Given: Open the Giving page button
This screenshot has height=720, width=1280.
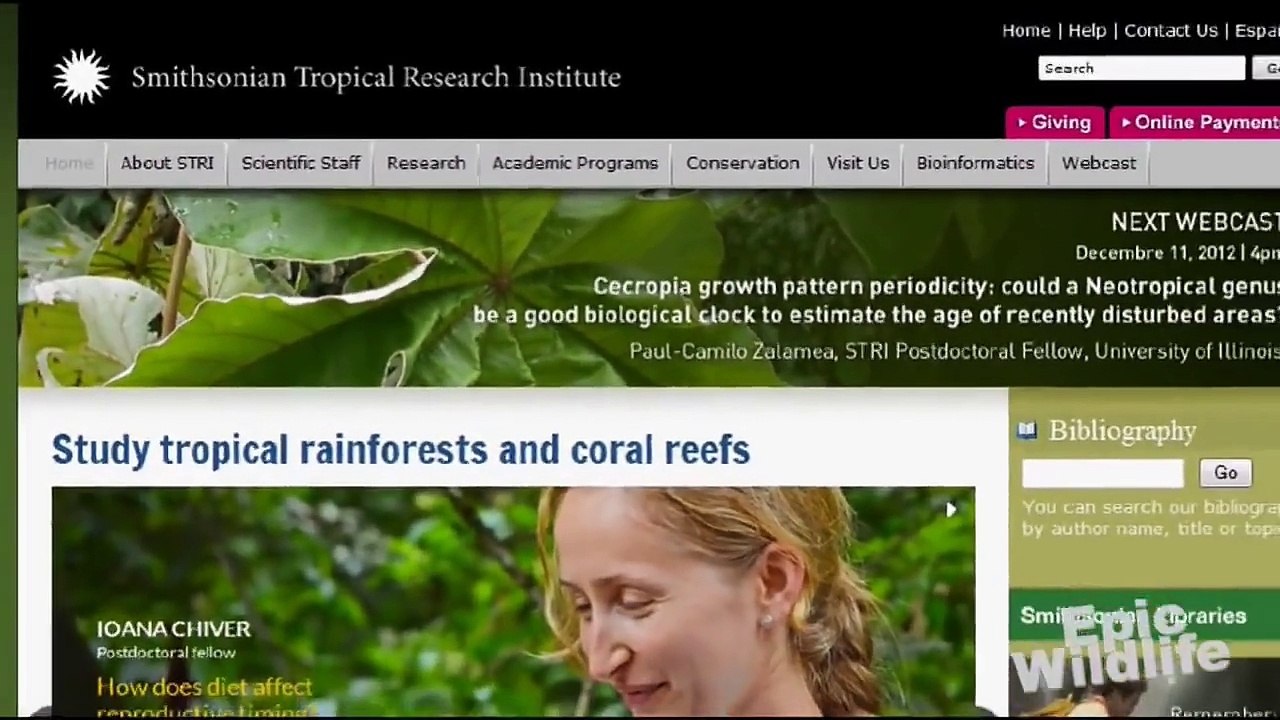Looking at the screenshot, I should (x=1054, y=122).
